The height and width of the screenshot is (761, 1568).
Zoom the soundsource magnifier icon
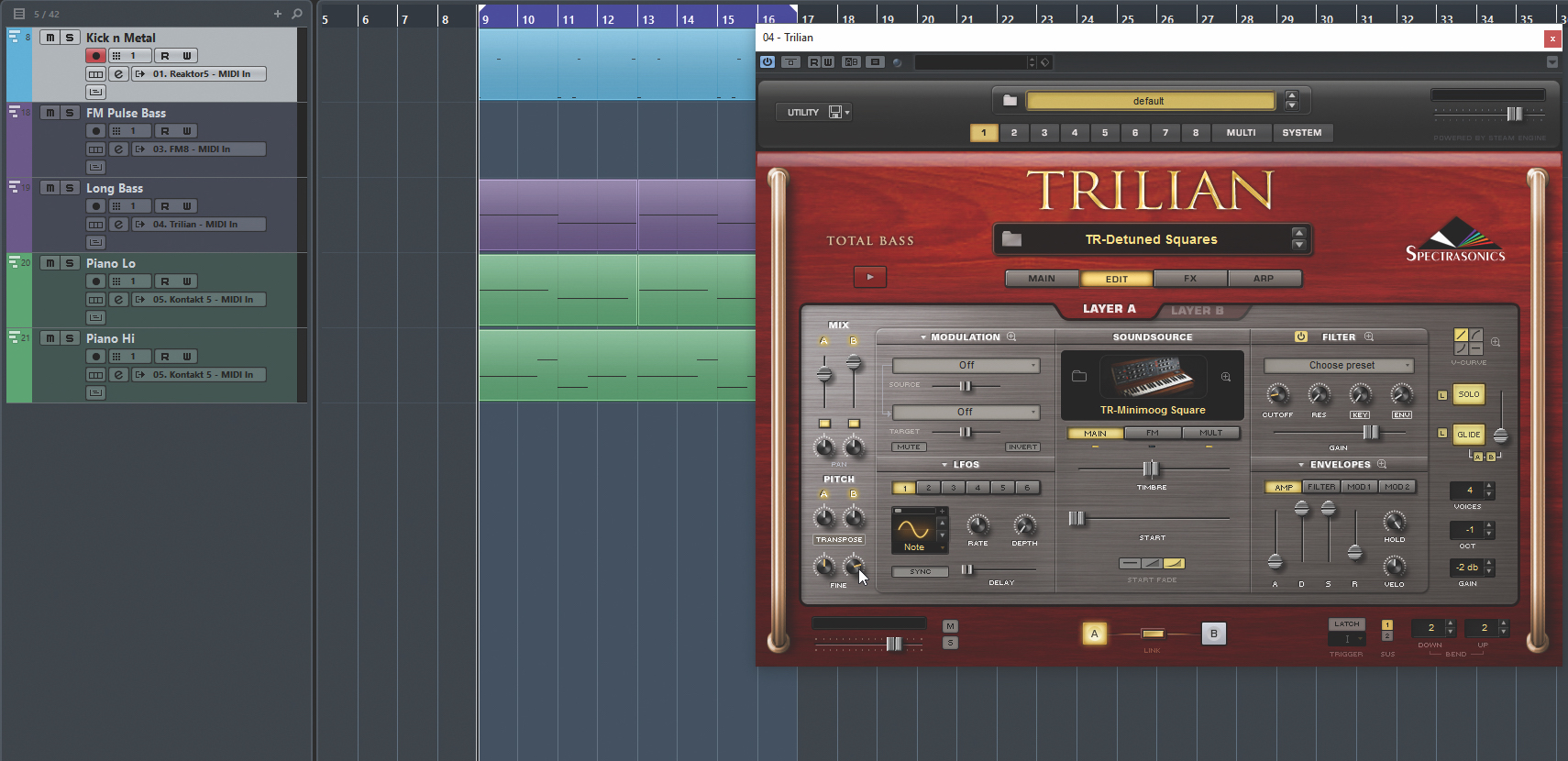[1226, 377]
